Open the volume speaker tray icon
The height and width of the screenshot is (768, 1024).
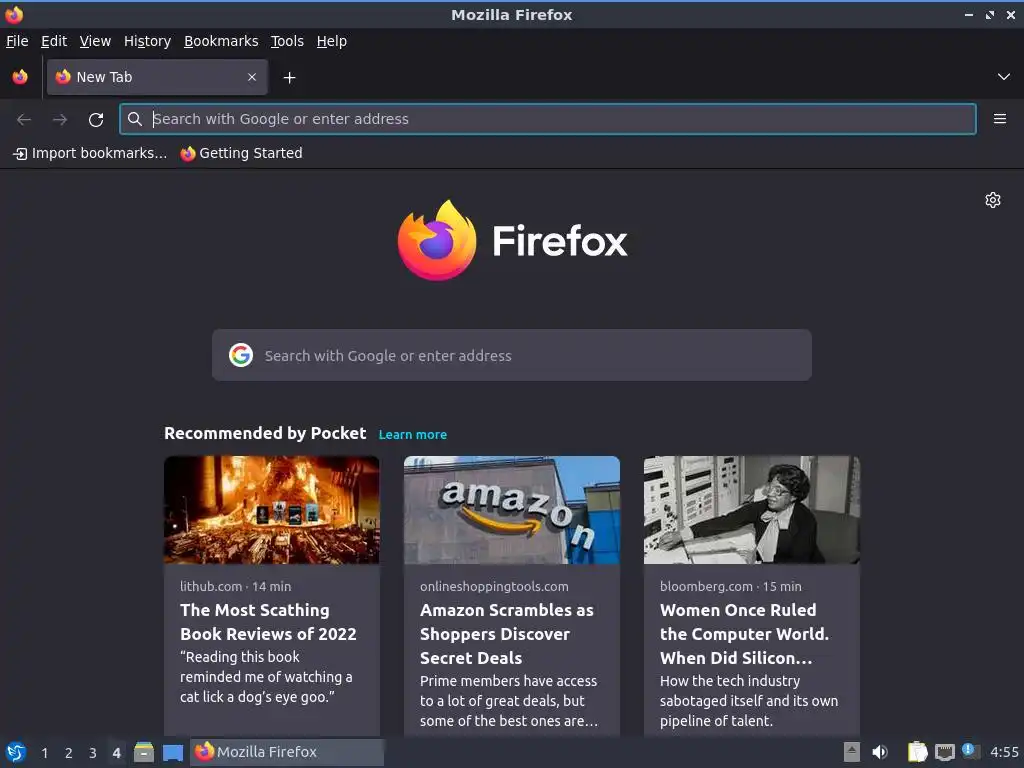tap(880, 752)
